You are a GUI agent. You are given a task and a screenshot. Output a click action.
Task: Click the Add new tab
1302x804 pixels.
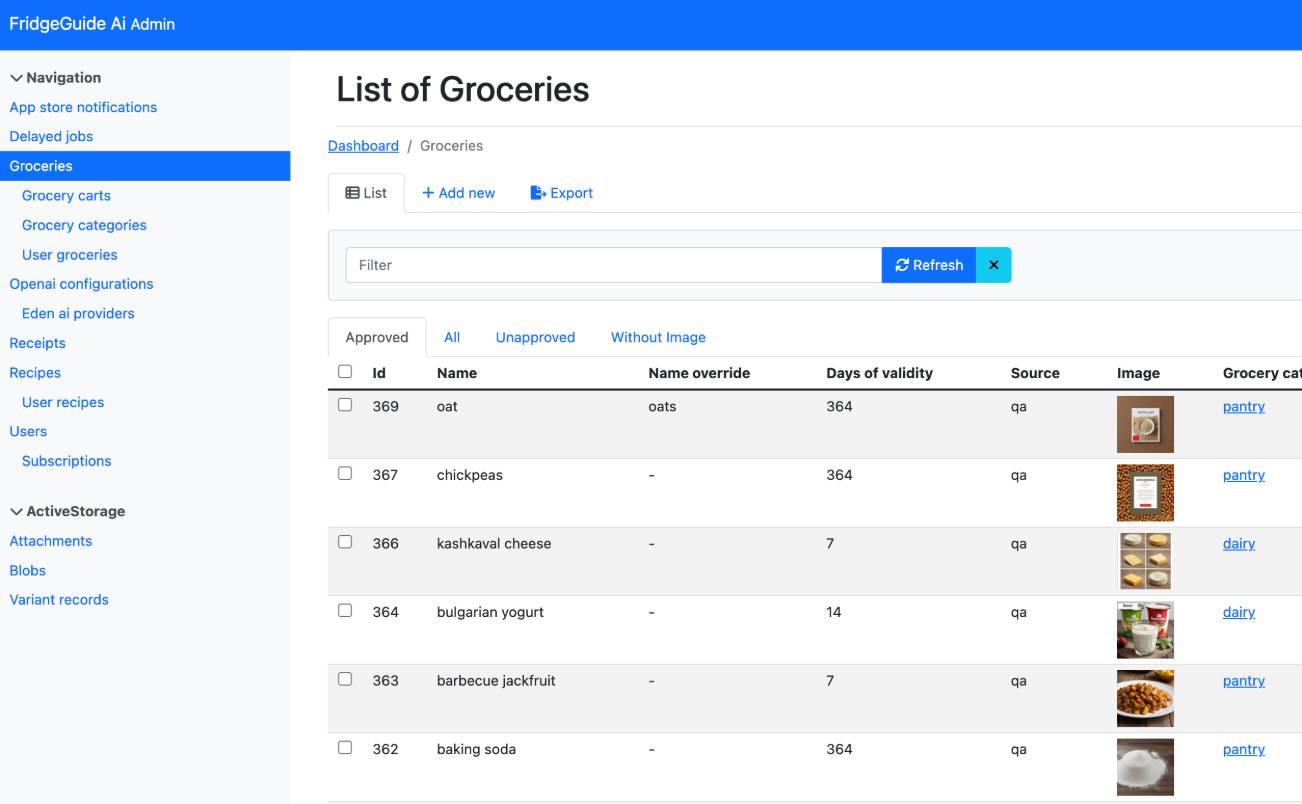(x=459, y=193)
